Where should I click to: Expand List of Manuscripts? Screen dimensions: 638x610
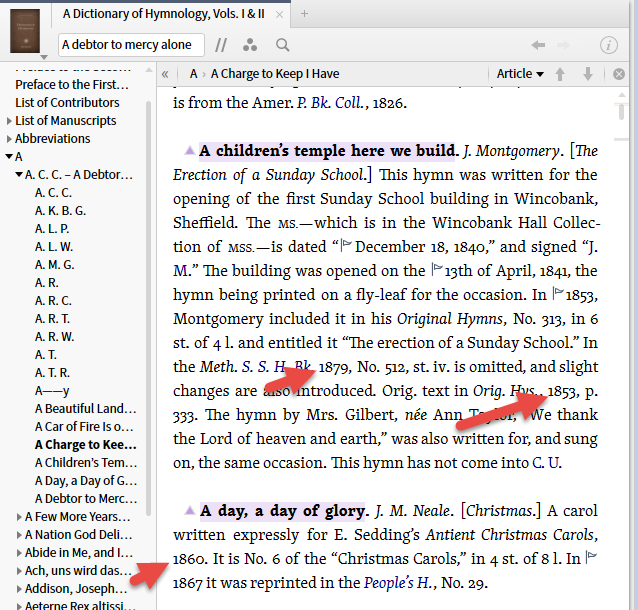click(x=9, y=121)
